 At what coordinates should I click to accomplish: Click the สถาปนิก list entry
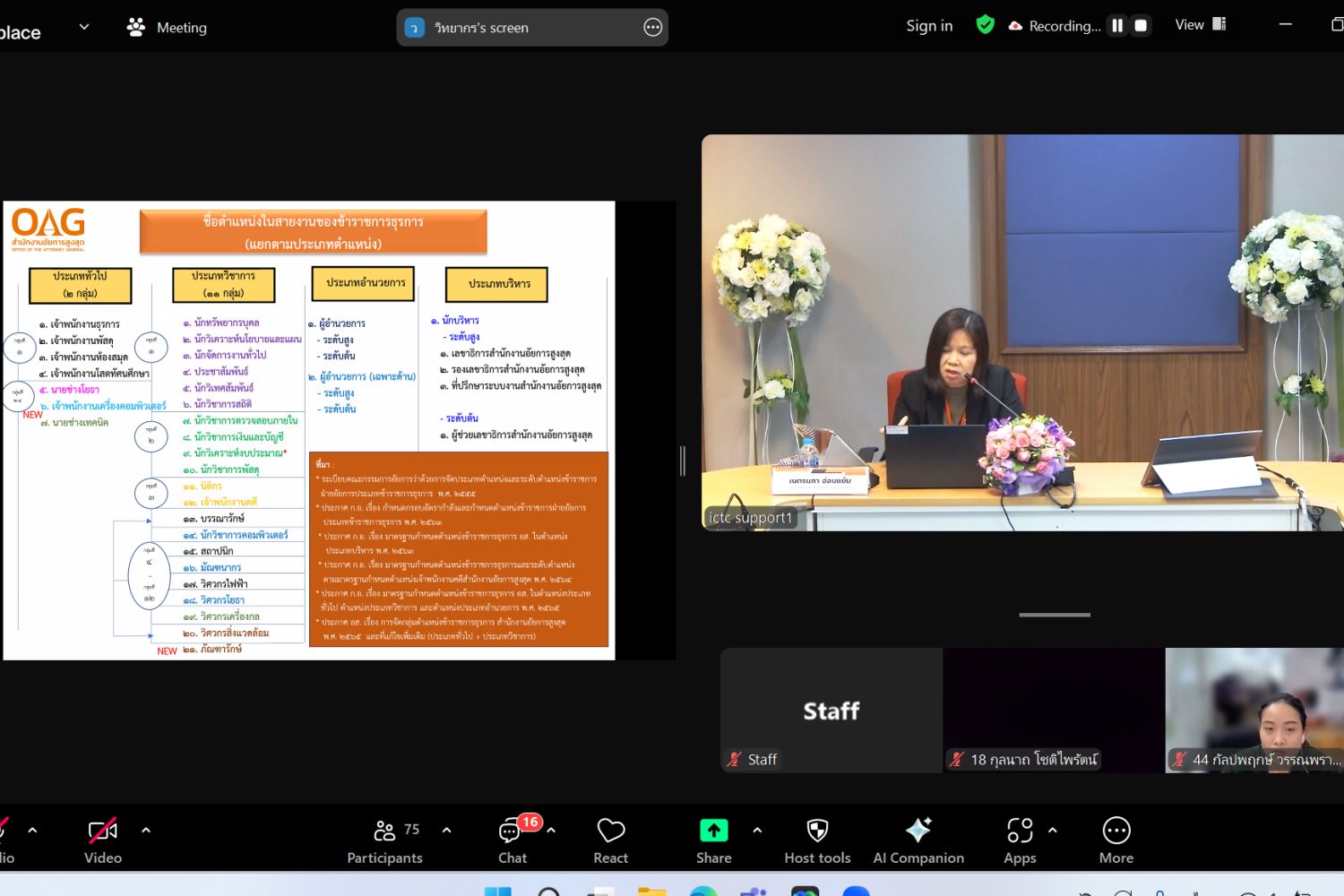coord(208,551)
